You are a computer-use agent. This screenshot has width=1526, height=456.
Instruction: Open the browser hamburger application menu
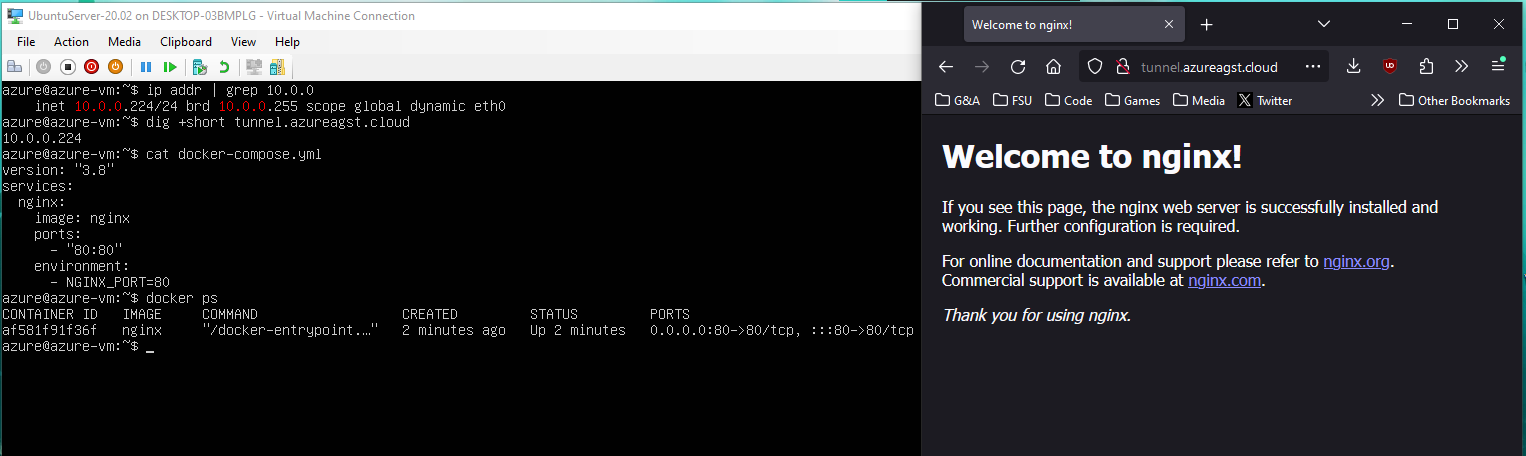1498,67
